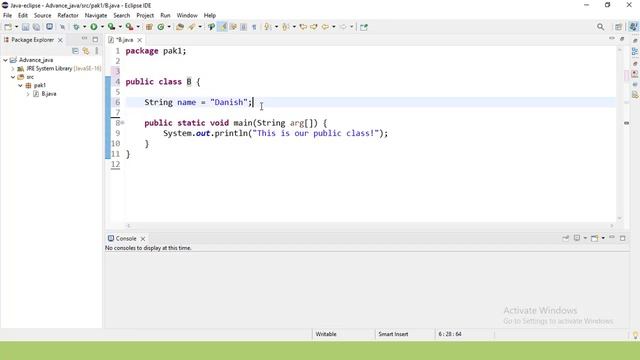
Task: Click the Pin Console icon
Action: (x=565, y=238)
